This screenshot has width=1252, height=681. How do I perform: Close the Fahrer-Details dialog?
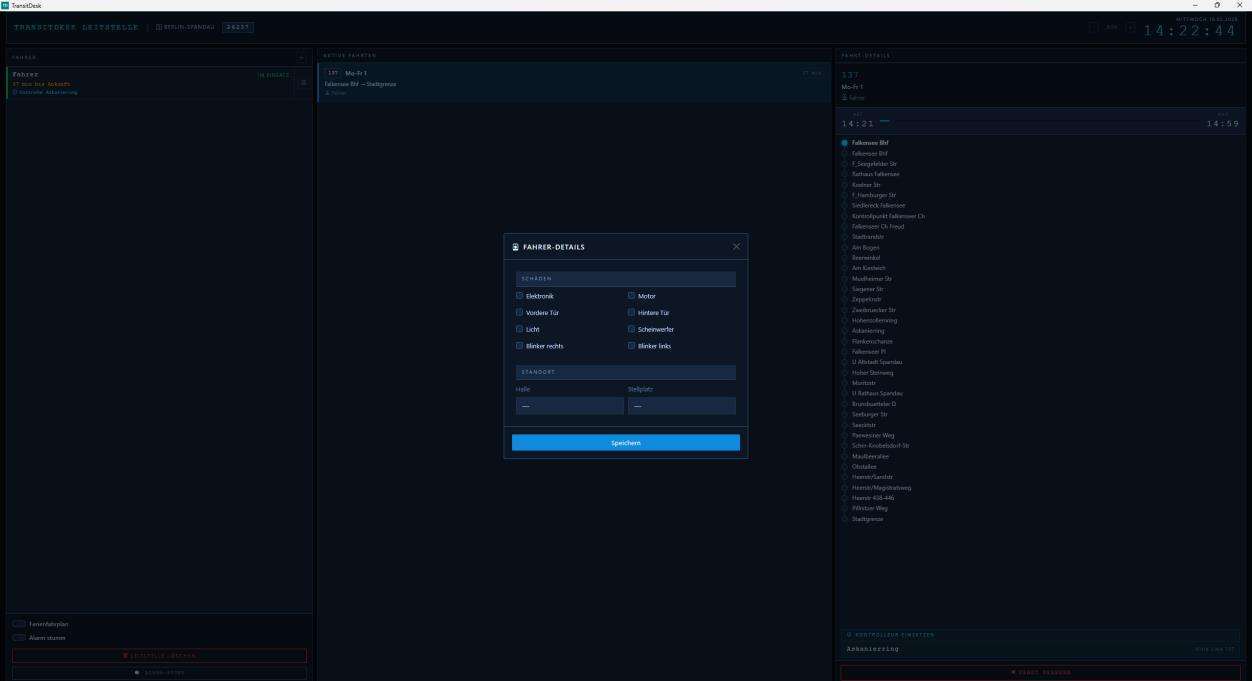[x=736, y=247]
